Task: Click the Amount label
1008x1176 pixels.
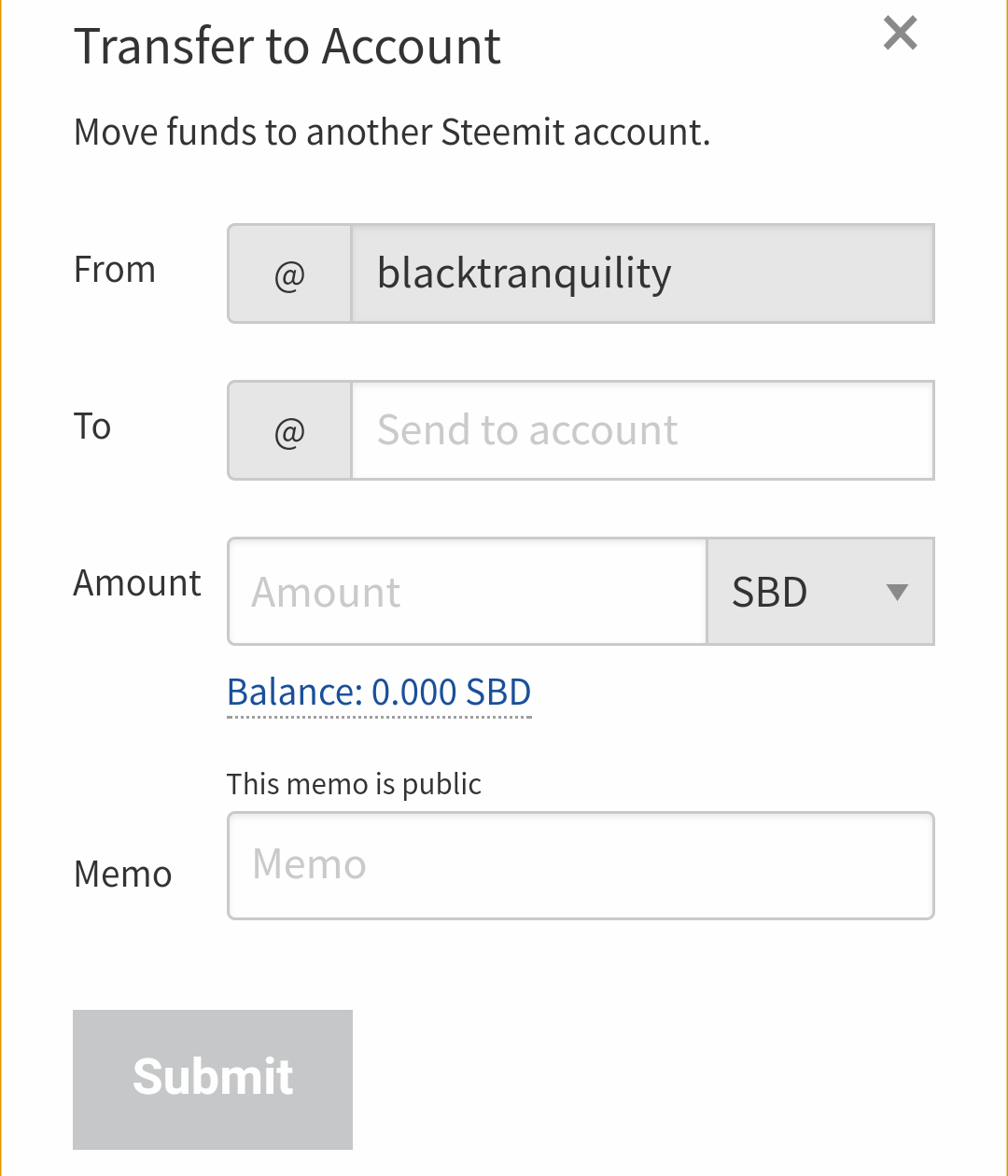Action: pyautogui.click(x=137, y=582)
